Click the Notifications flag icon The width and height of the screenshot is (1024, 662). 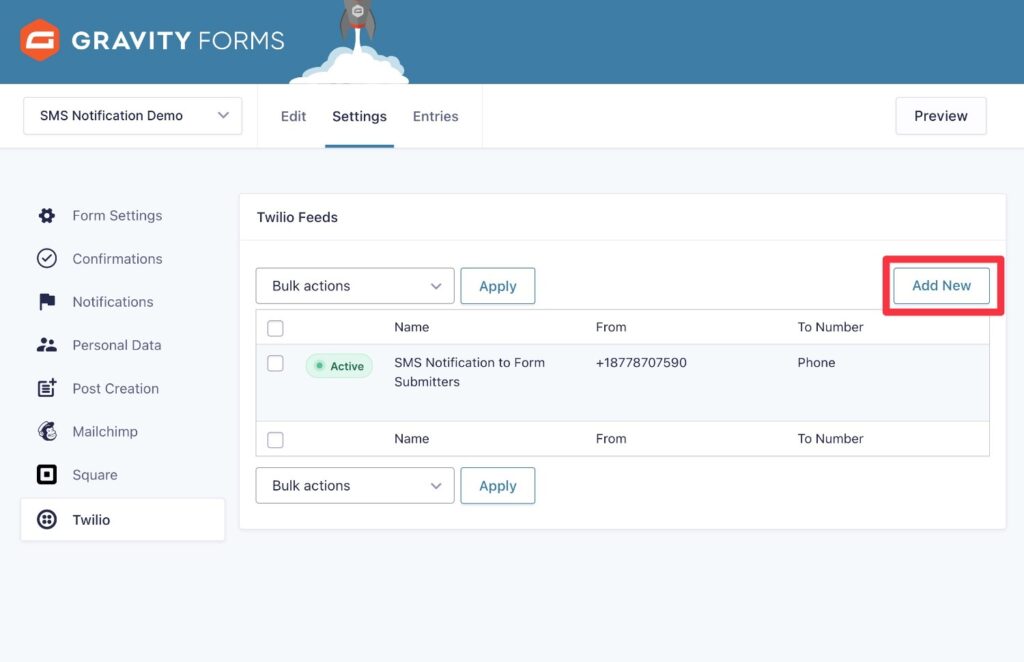[x=47, y=302]
